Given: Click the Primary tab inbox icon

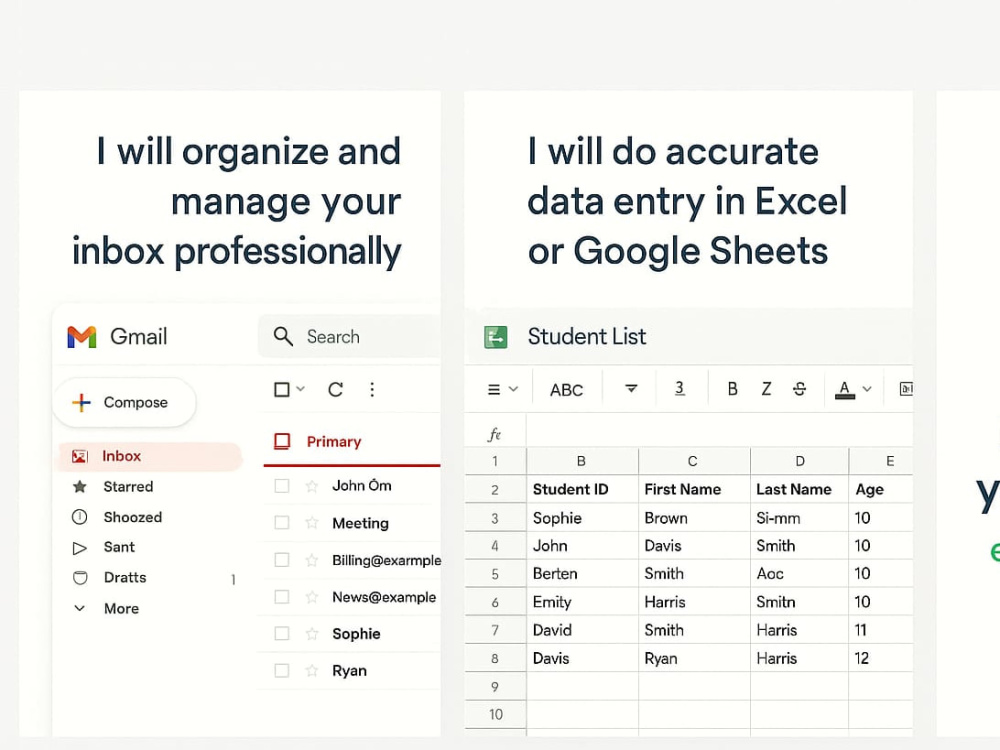Looking at the screenshot, I should click(282, 441).
